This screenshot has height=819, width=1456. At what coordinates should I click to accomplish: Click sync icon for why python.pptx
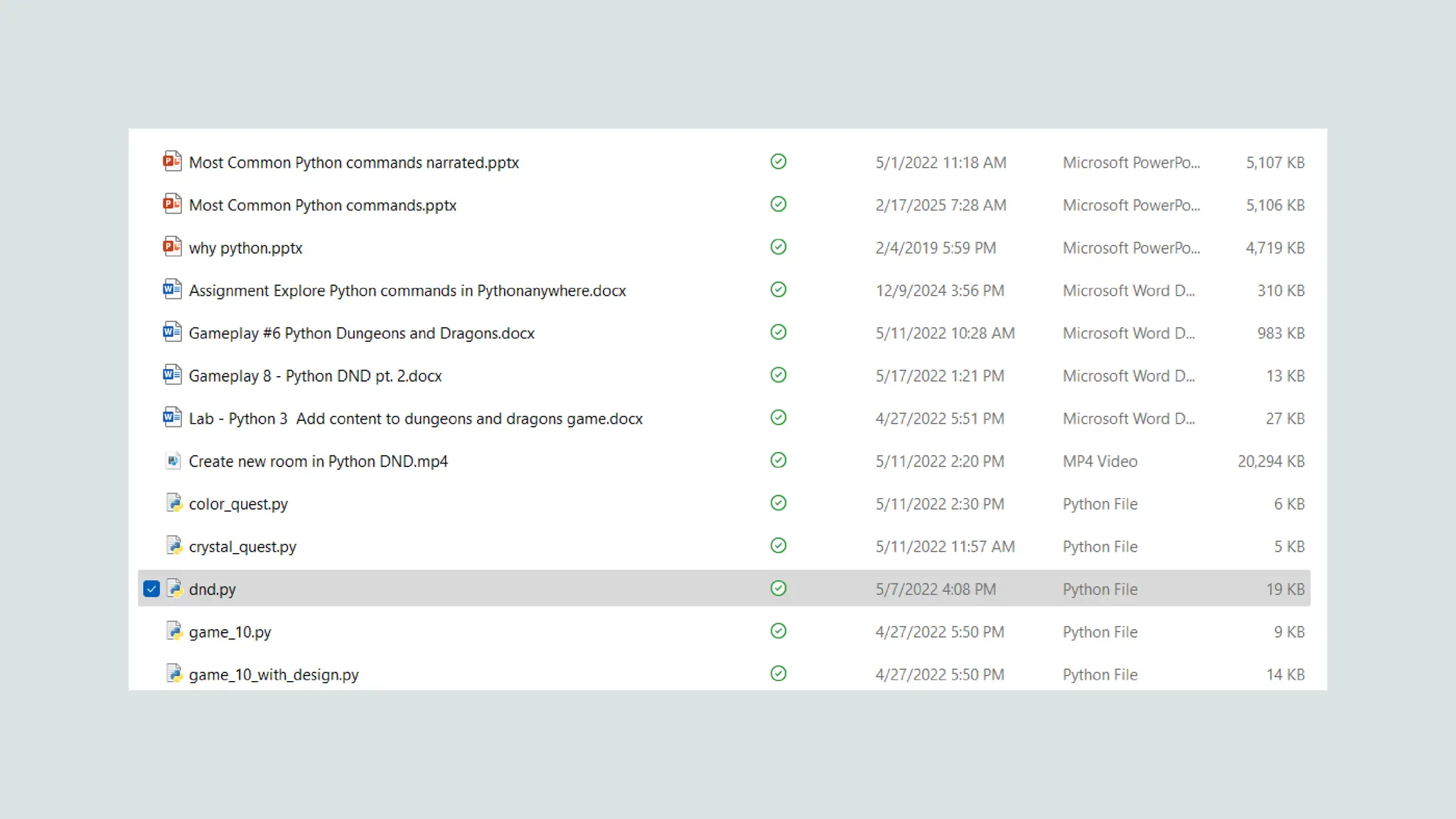778,247
